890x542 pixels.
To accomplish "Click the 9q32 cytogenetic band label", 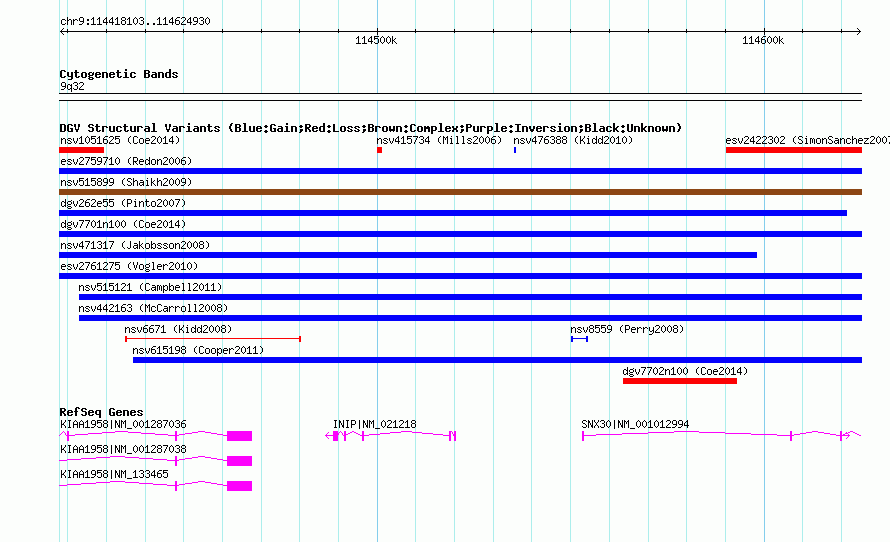I will pos(72,86).
